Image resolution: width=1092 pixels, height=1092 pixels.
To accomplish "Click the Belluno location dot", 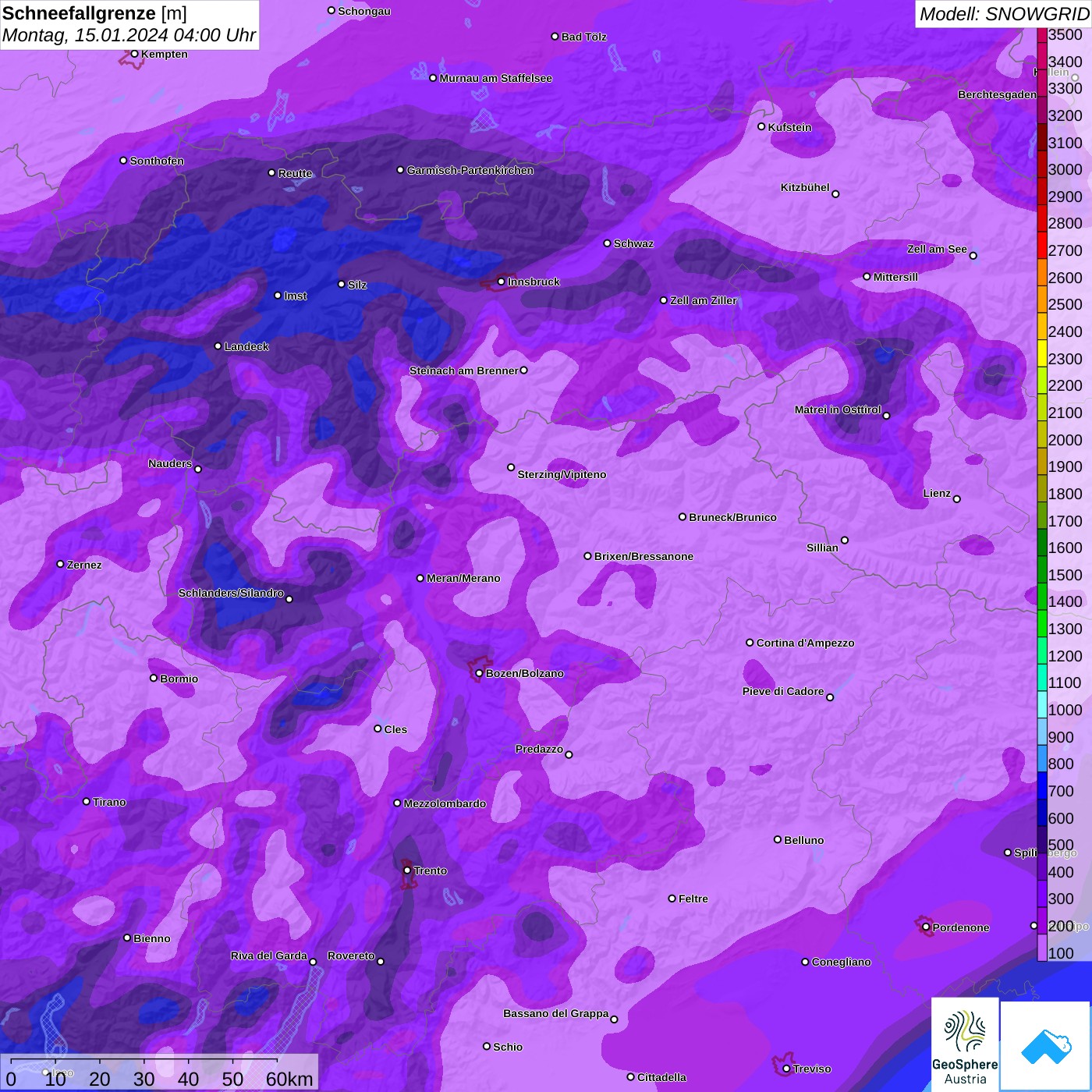I will [x=778, y=839].
